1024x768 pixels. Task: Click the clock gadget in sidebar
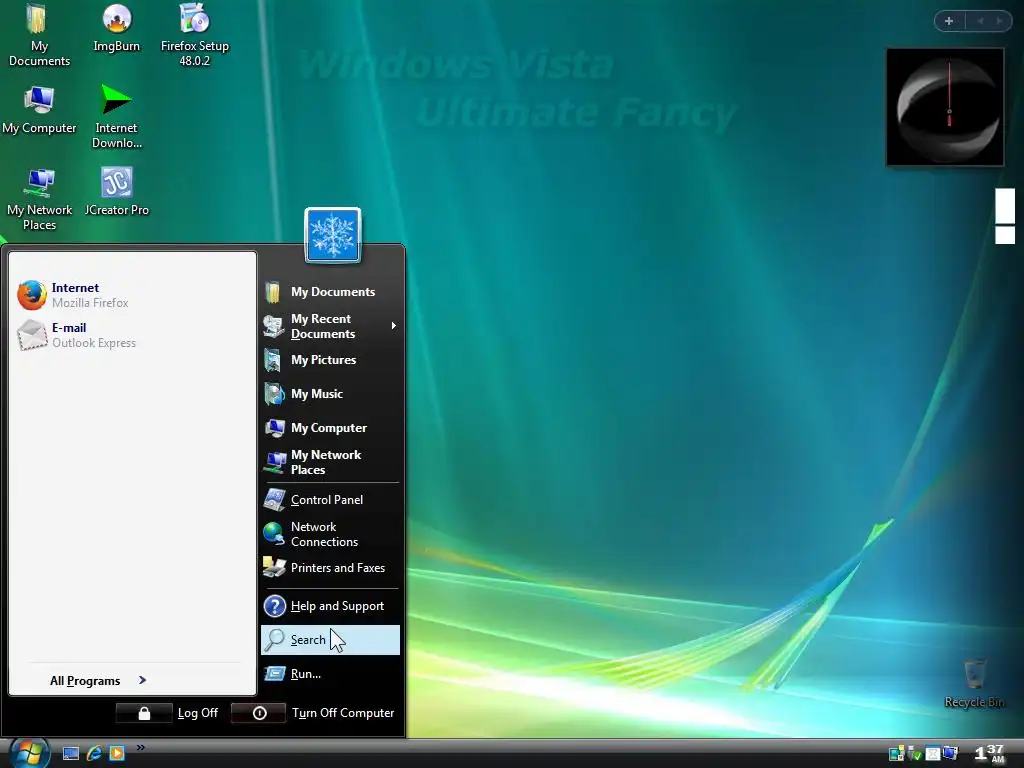945,107
